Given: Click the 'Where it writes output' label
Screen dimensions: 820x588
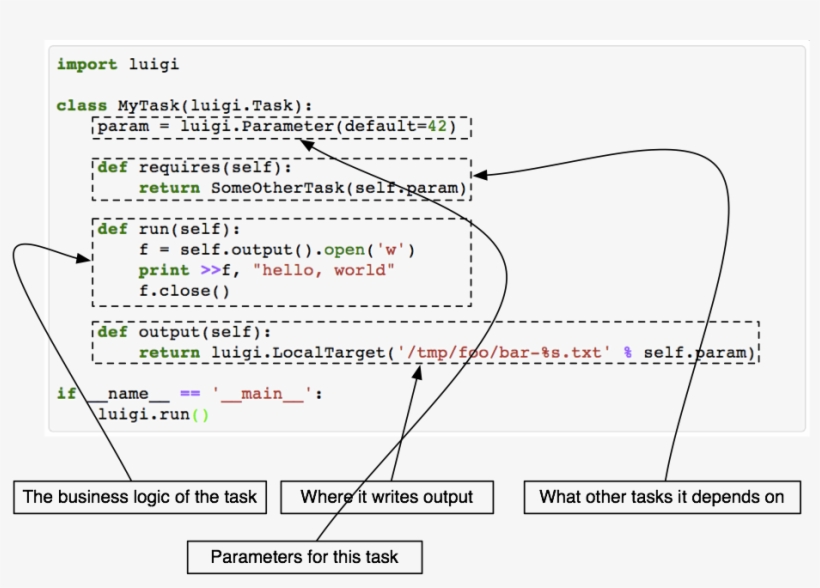Looking at the screenshot, I should [x=387, y=497].
